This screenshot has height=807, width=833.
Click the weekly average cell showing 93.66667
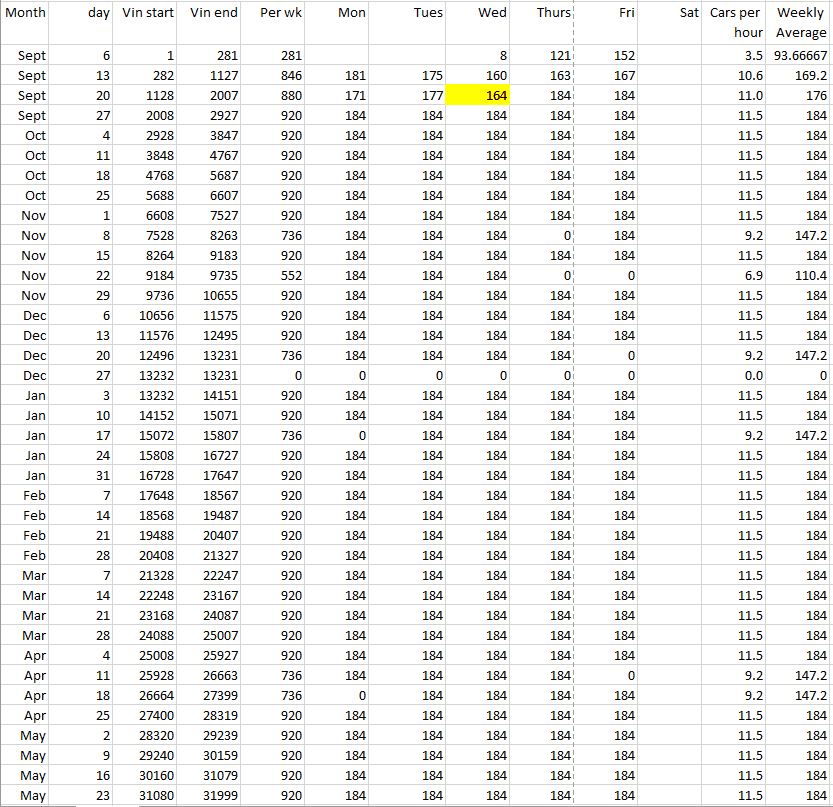[x=800, y=55]
